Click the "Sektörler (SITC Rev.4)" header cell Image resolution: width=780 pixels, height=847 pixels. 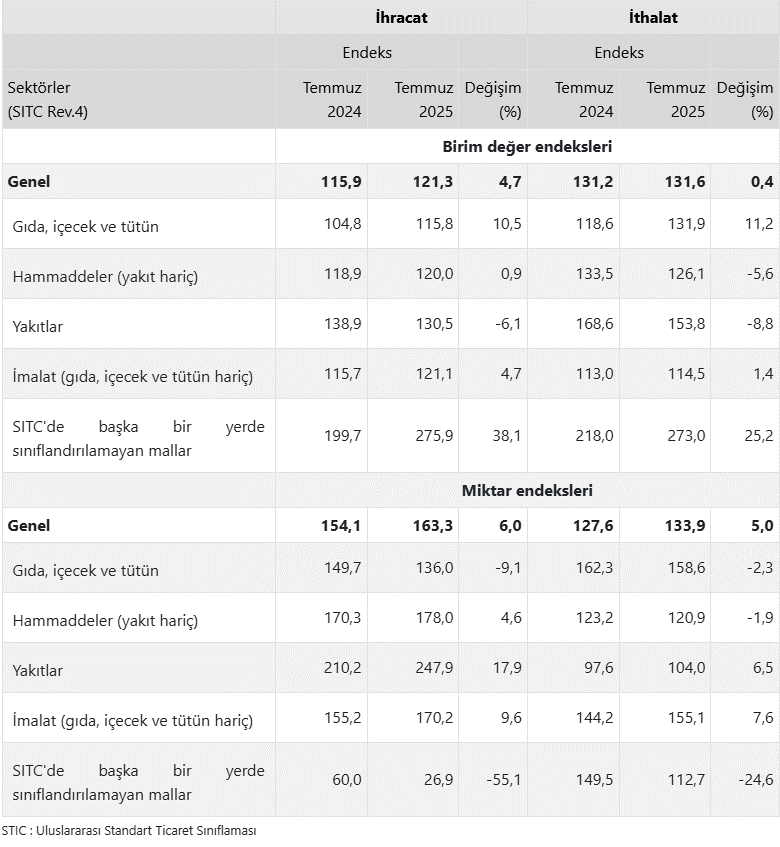[x=48, y=100]
